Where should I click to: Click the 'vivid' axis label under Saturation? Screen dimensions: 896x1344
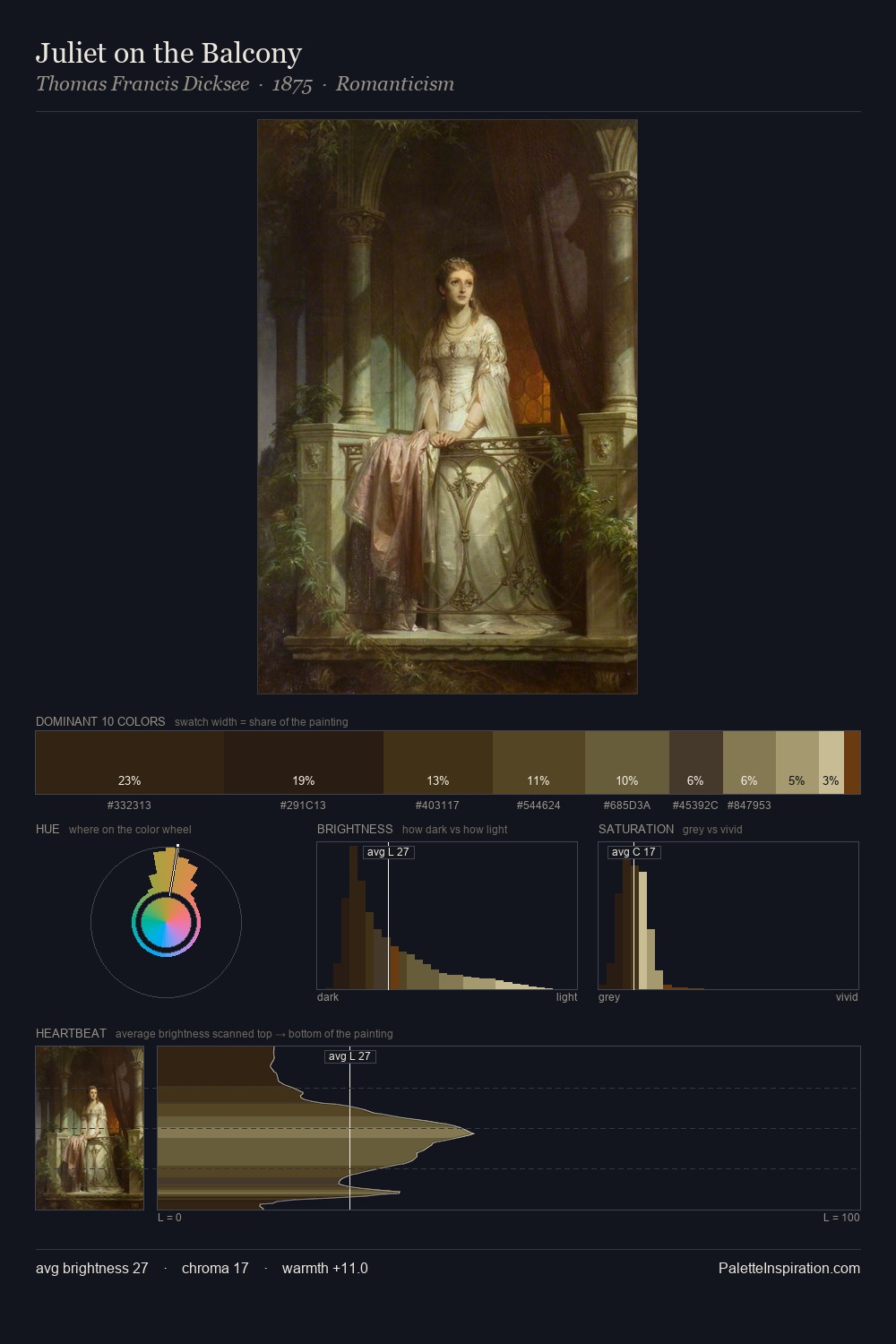[847, 996]
